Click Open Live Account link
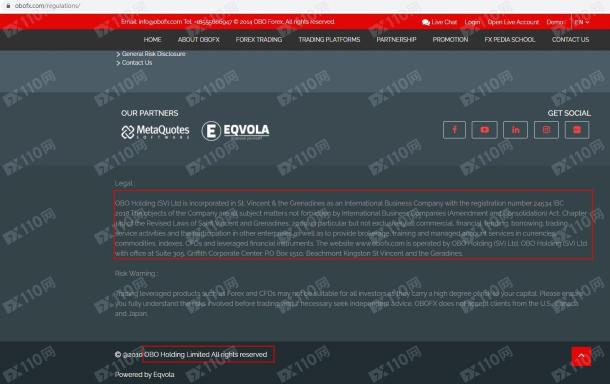Image resolution: width=610 pixels, height=384 pixels. point(513,22)
